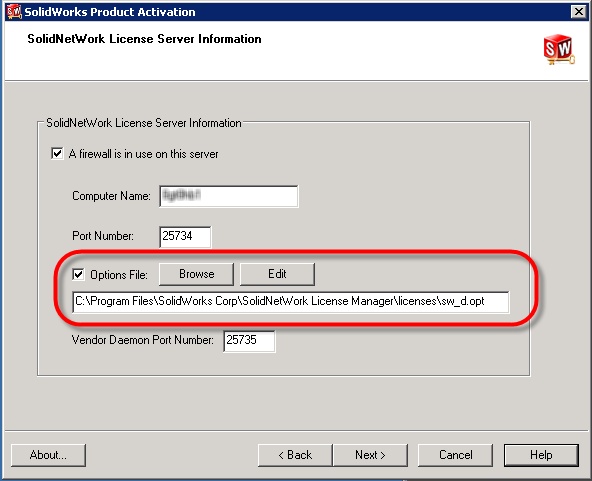Proceed with the Next button
The width and height of the screenshot is (592, 481).
[x=370, y=455]
